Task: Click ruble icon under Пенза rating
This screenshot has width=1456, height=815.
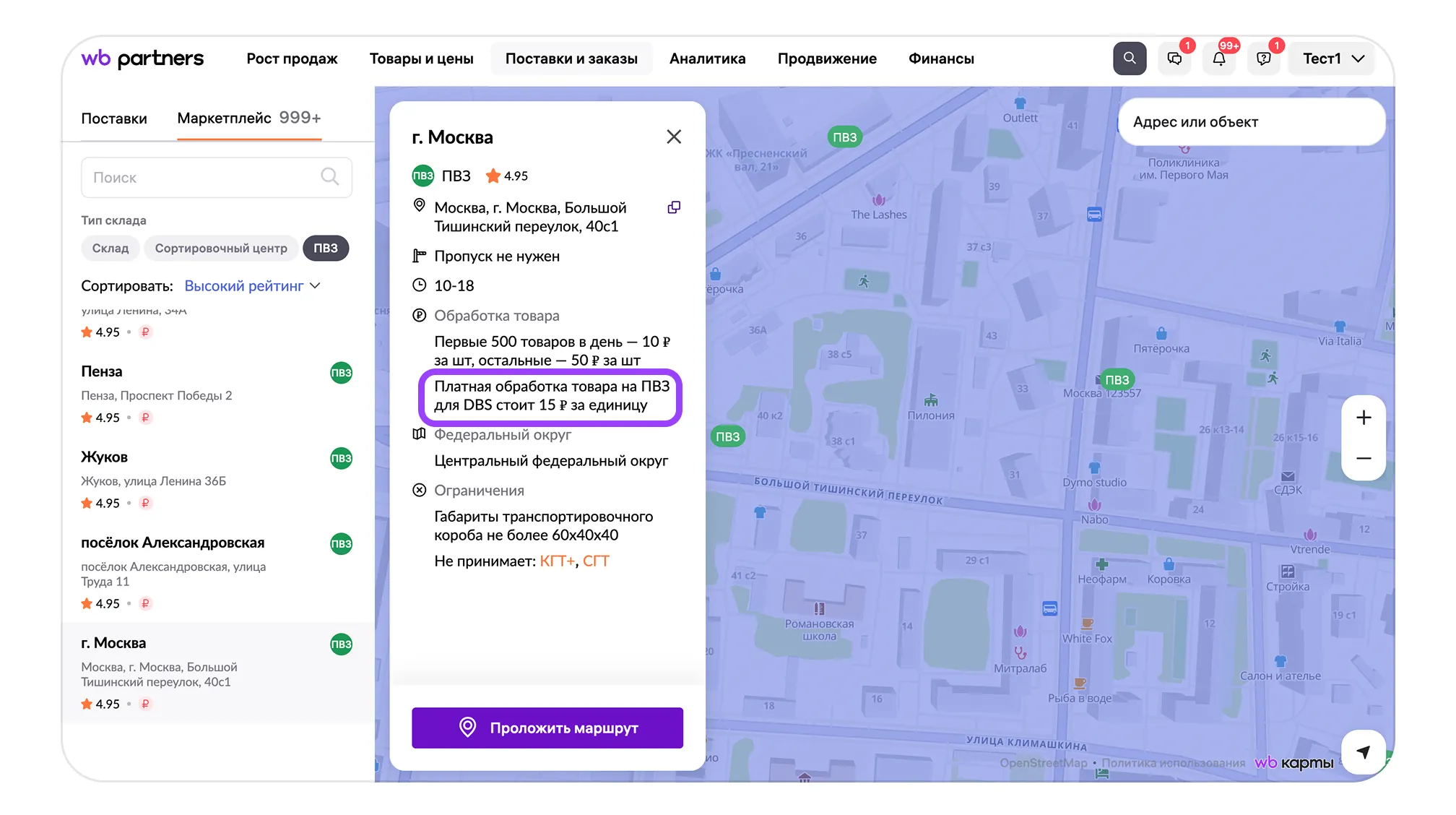Action: click(x=145, y=418)
